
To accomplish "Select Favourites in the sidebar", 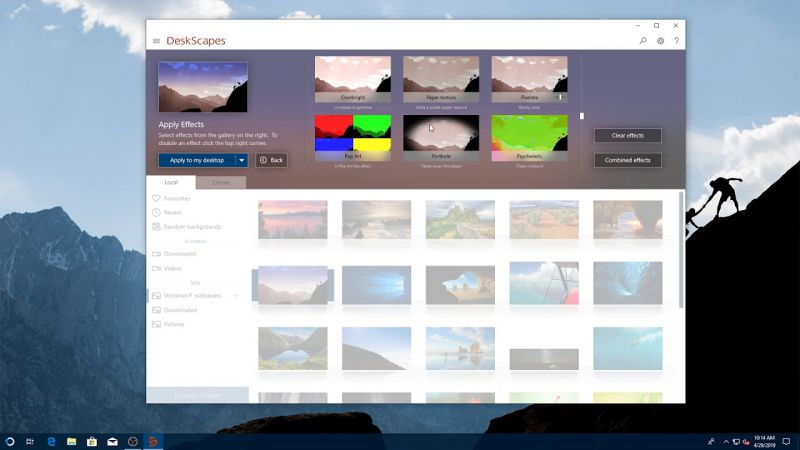I will pyautogui.click(x=177, y=198).
